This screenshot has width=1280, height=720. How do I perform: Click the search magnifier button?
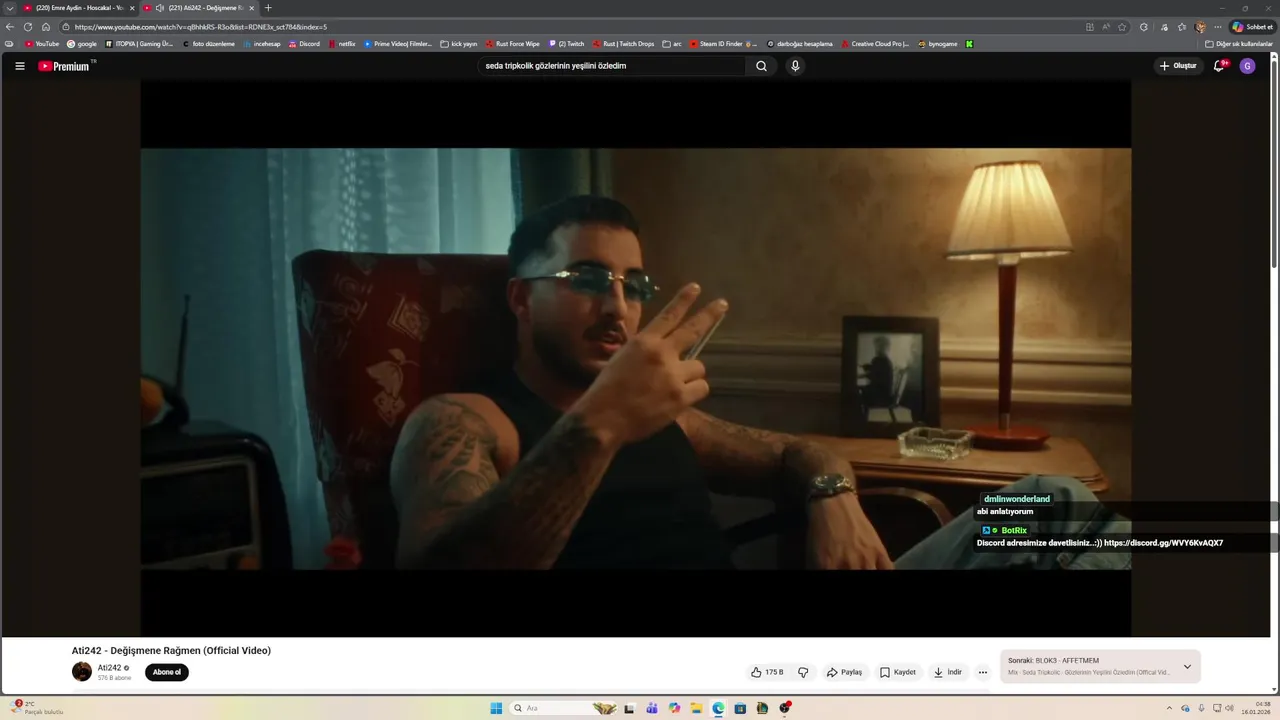761,66
